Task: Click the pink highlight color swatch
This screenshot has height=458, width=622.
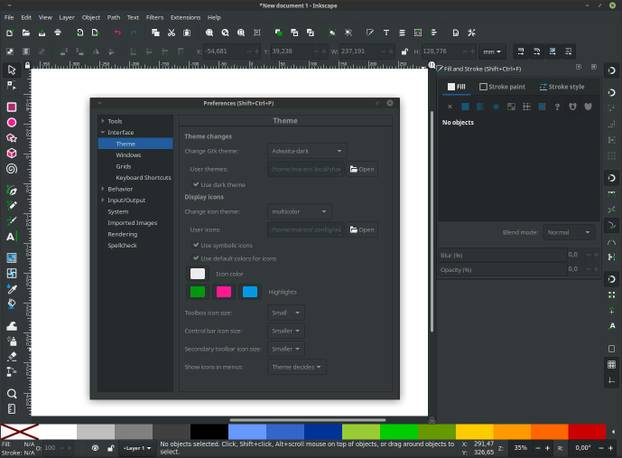Action: point(224,292)
